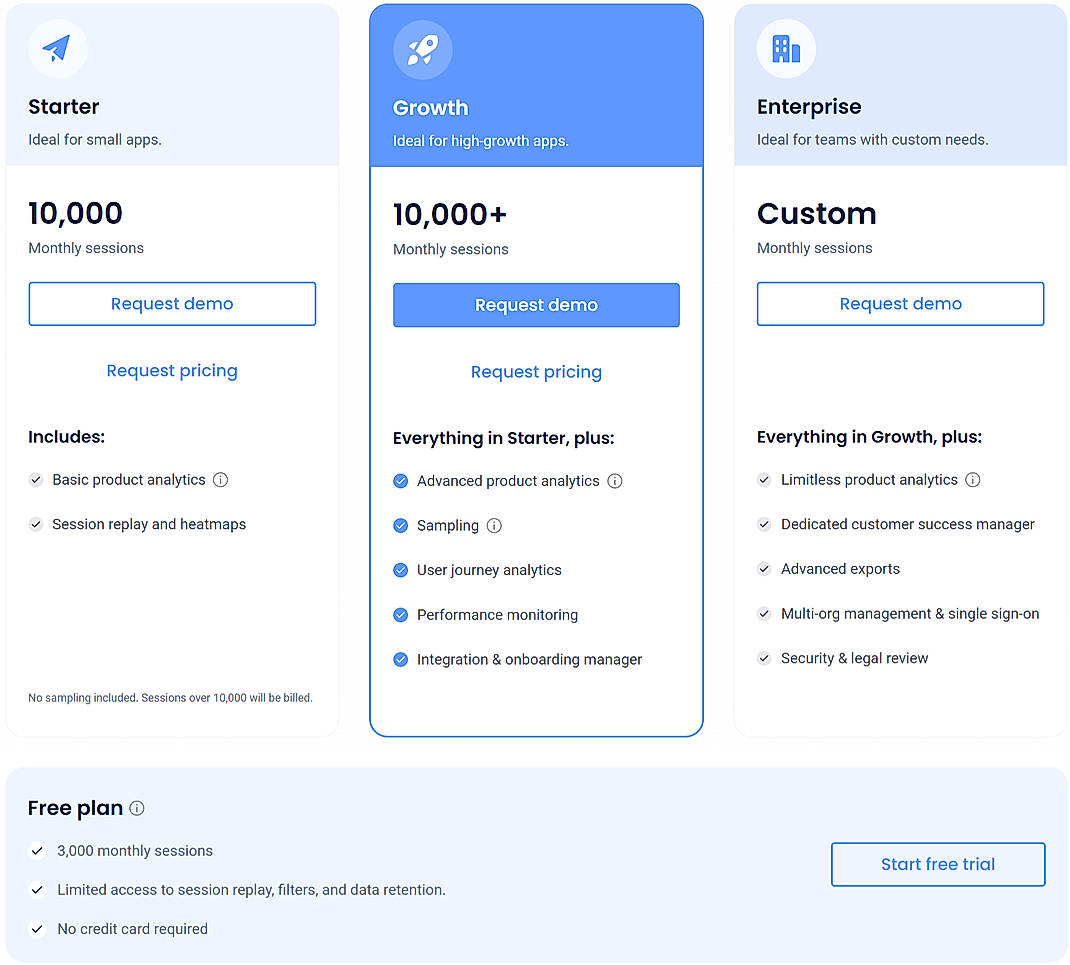Click the checkmark beside Session replay and heatmaps
The image size is (1070, 965).
pyautogui.click(x=35, y=524)
